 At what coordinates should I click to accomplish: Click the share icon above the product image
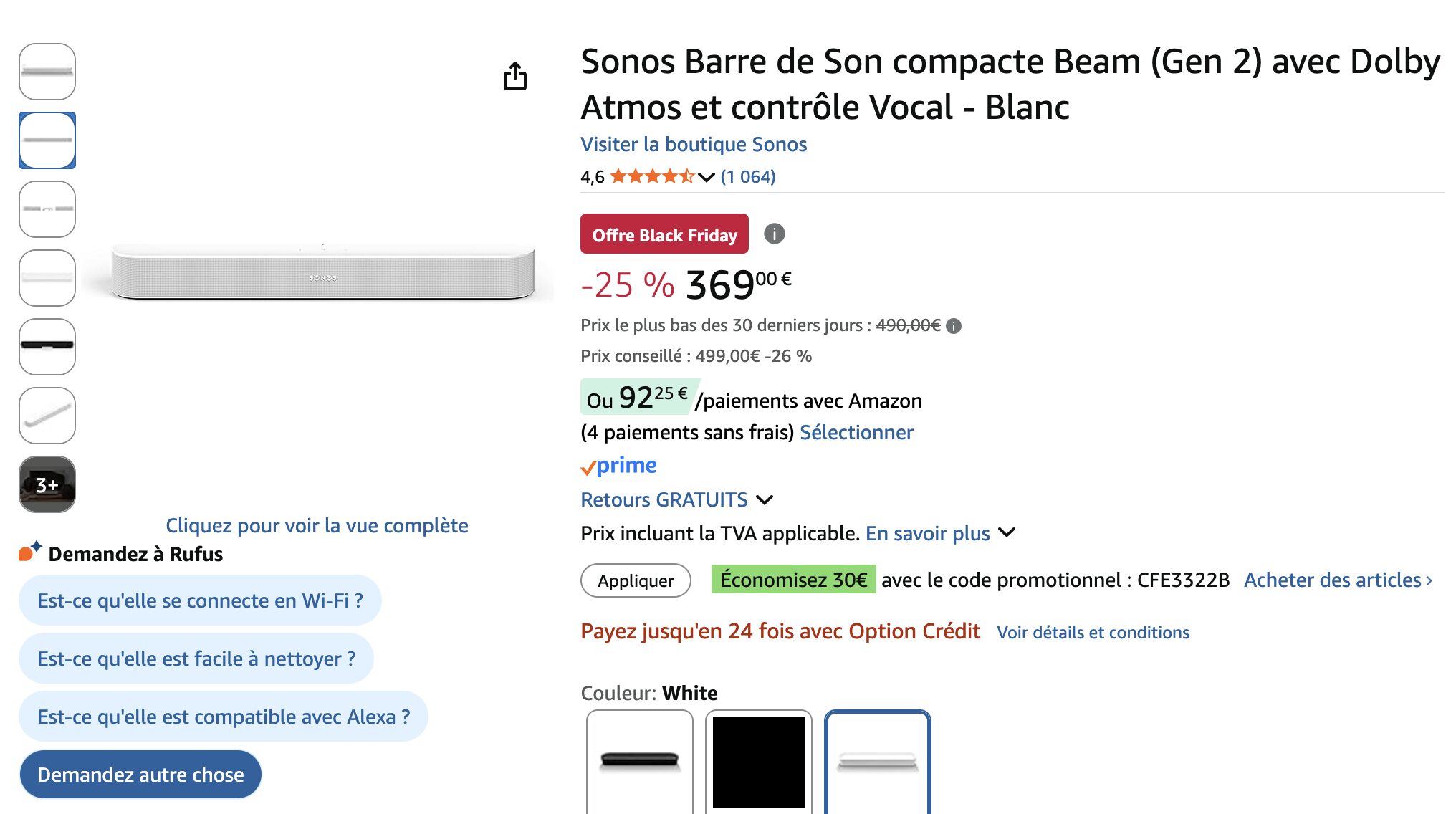tap(514, 76)
